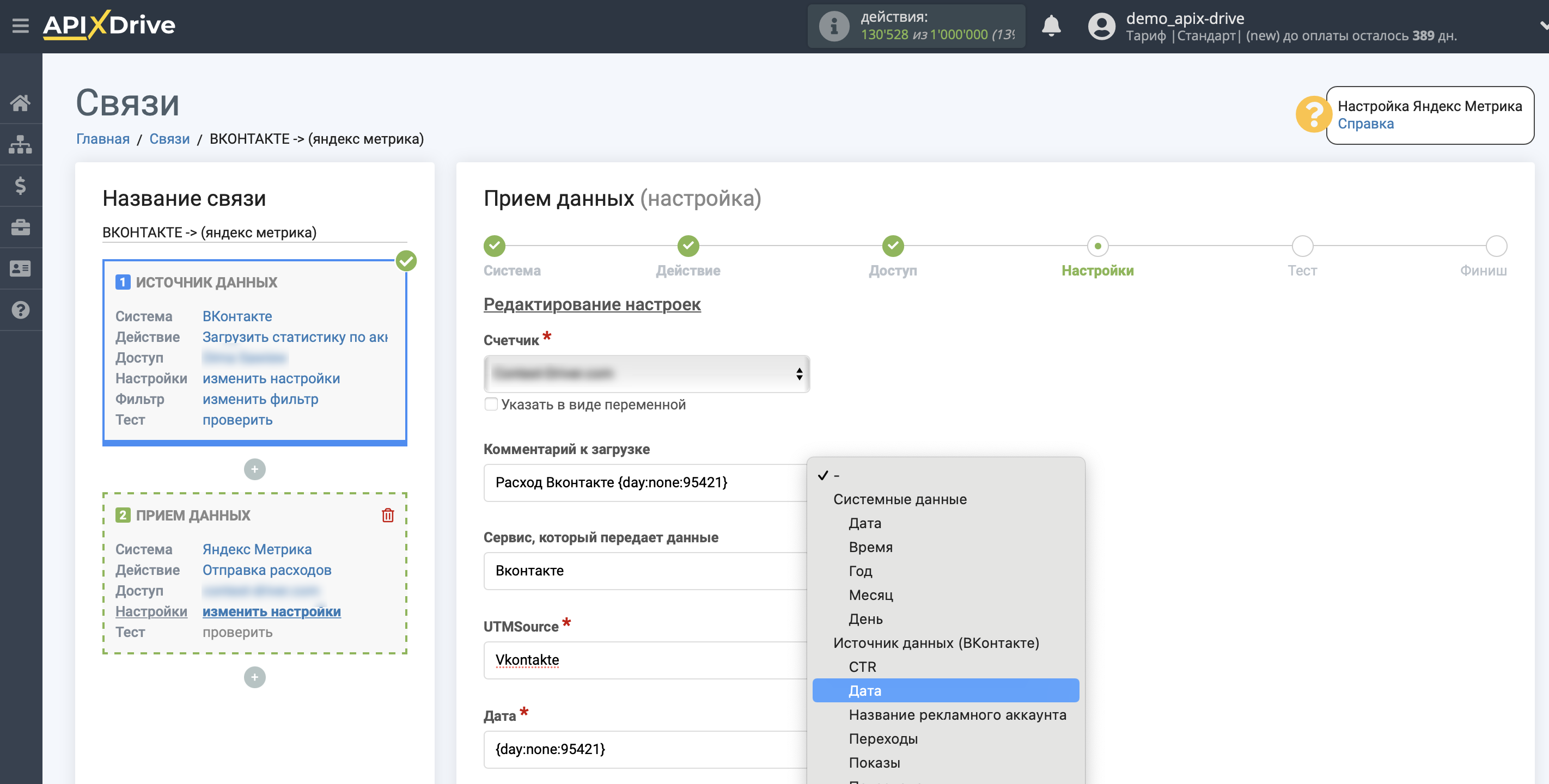Image resolution: width=1549 pixels, height=784 pixels.
Task: Open the hamburger menu icon
Action: pos(21,25)
